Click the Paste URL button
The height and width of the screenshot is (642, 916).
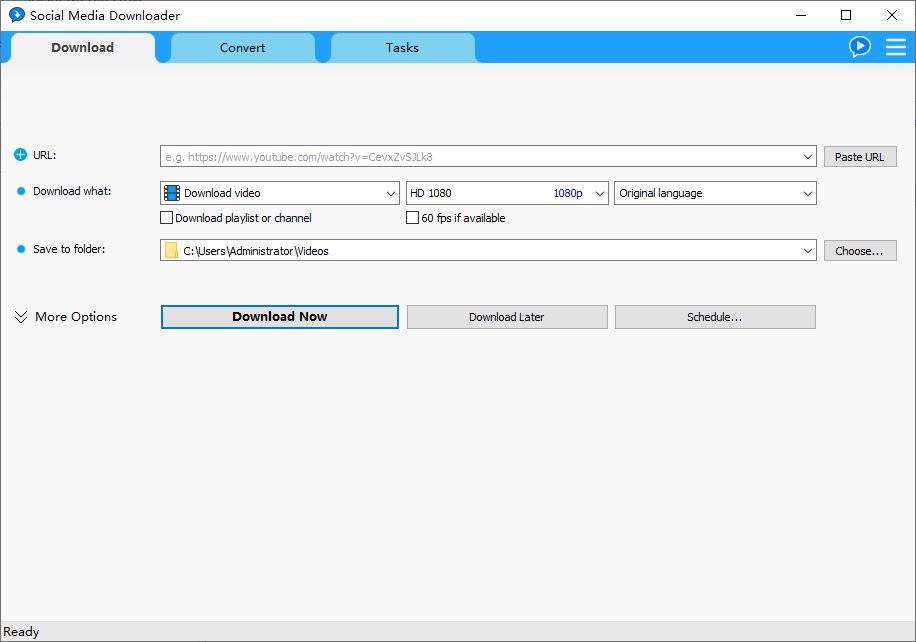tap(860, 157)
